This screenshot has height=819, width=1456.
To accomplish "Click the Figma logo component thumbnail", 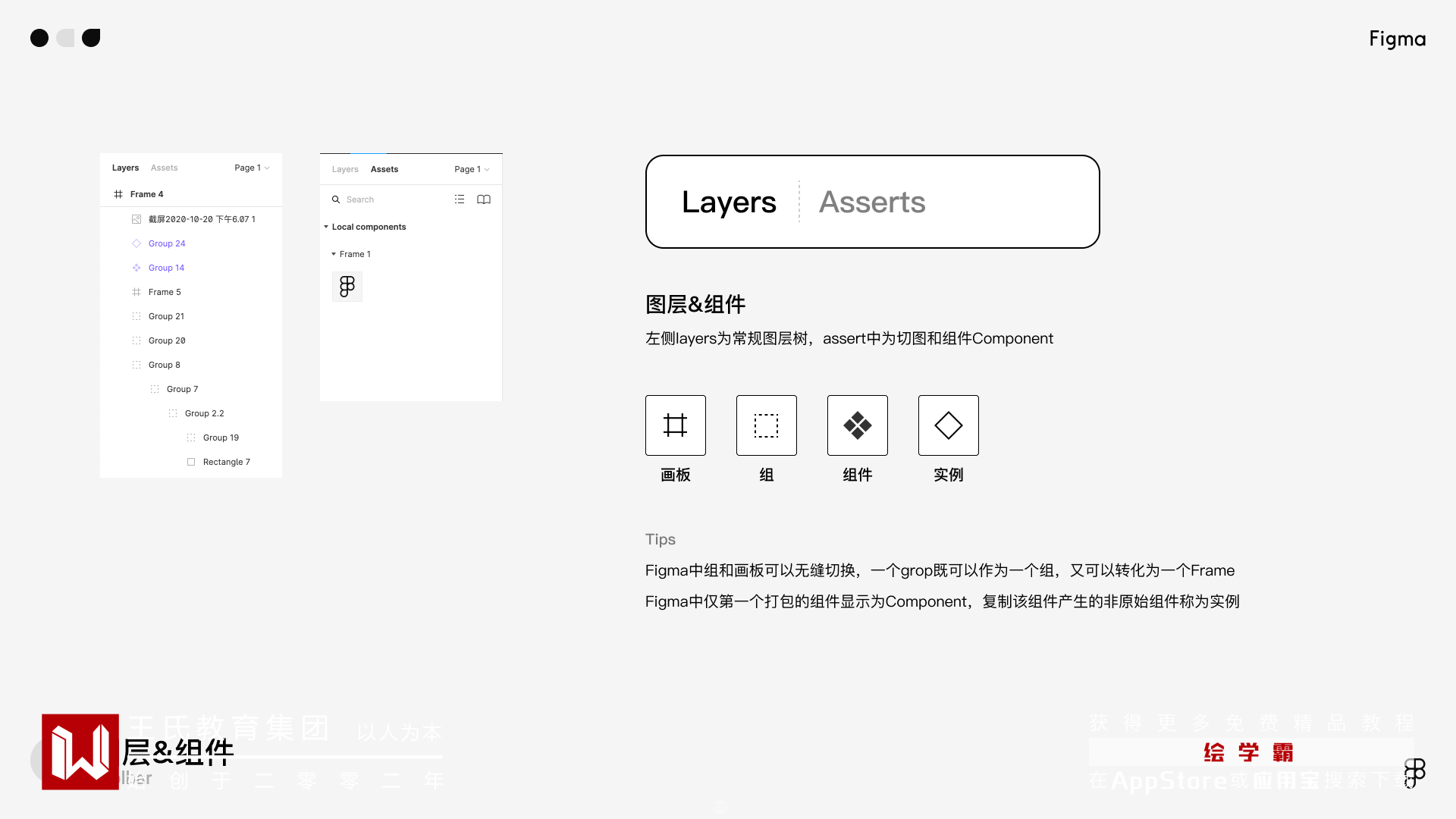I will [347, 287].
